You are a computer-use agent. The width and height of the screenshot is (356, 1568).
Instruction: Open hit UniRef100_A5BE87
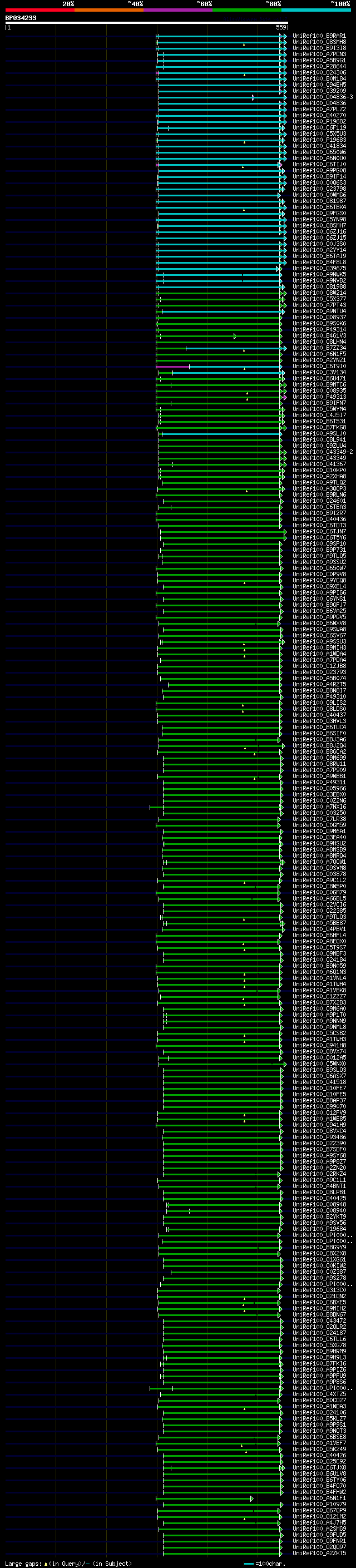(x=319, y=923)
